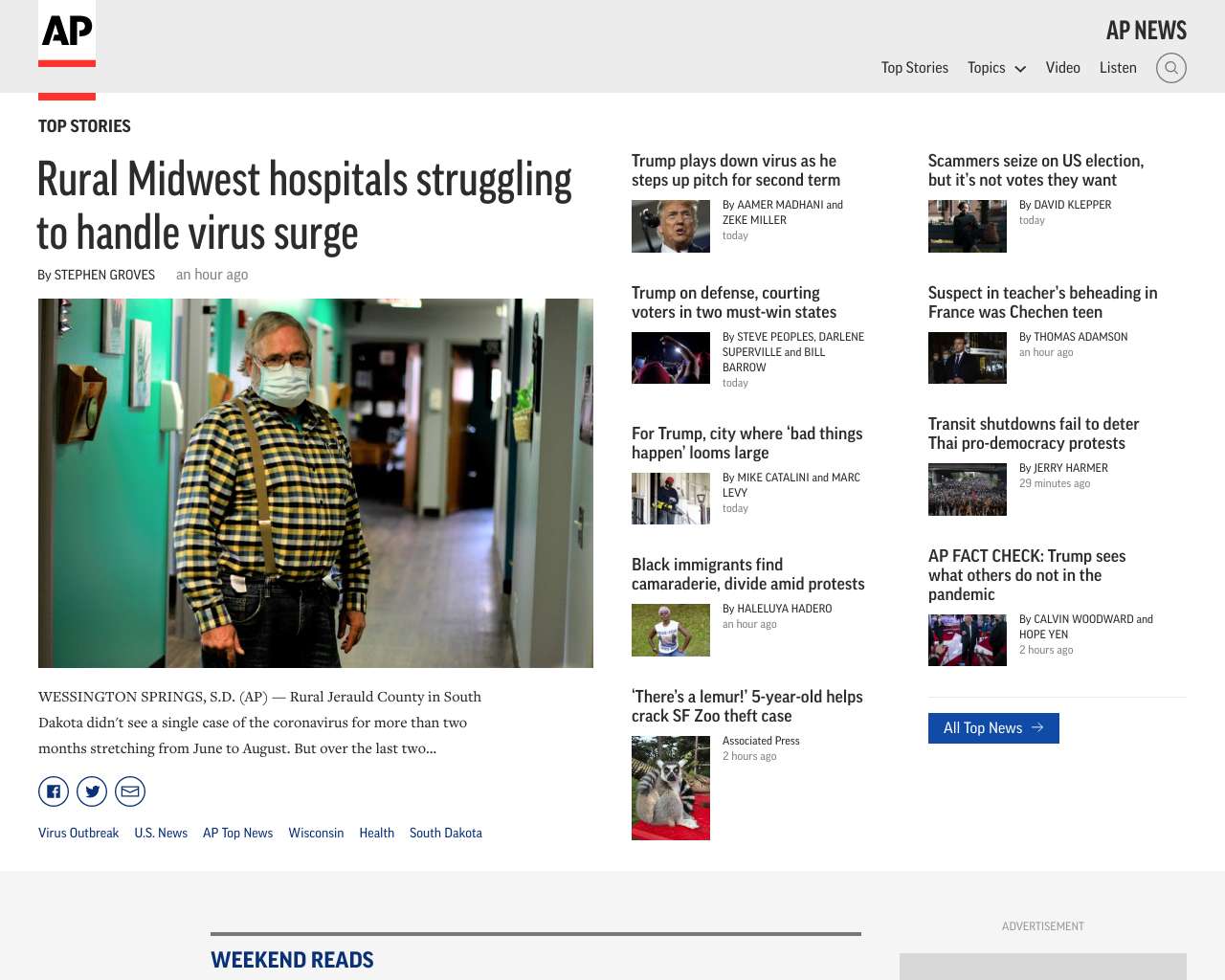
Task: Click lemur story thumbnail image
Action: tap(671, 788)
